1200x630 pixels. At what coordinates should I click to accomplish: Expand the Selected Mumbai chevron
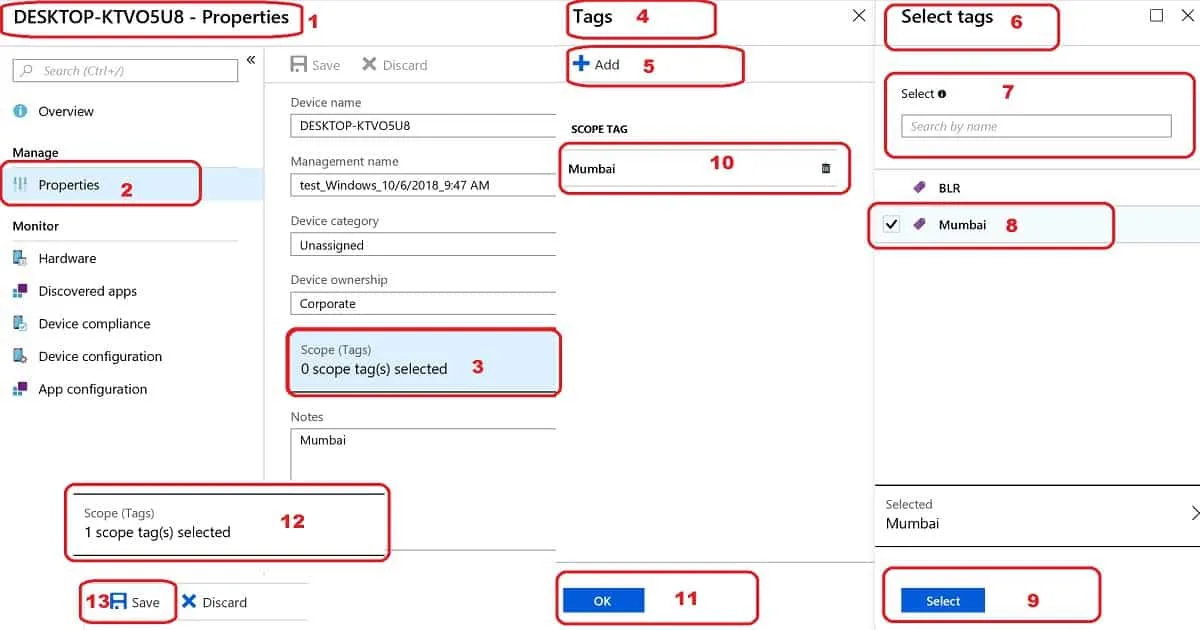[x=1195, y=513]
